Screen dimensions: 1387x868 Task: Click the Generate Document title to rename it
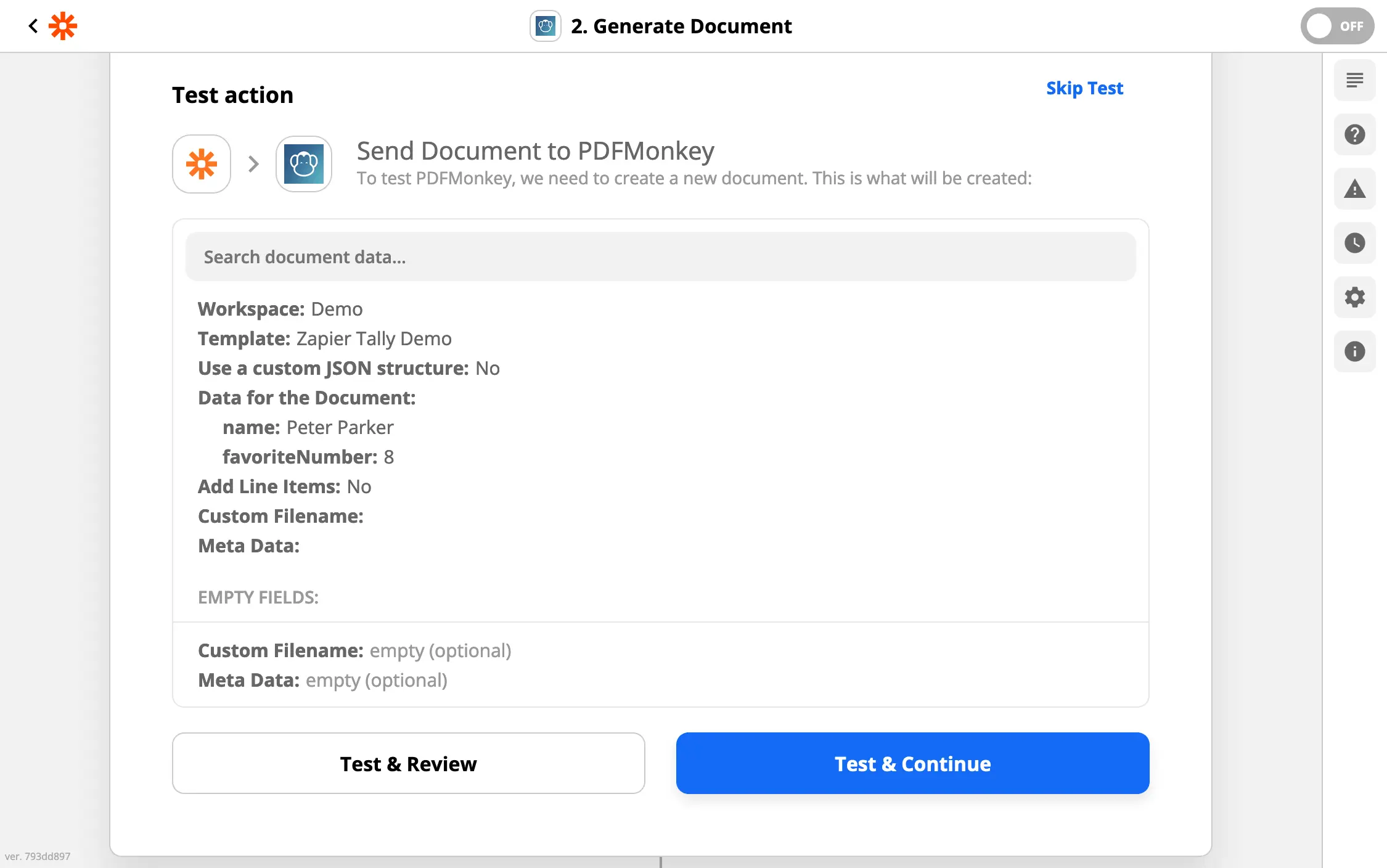(681, 26)
